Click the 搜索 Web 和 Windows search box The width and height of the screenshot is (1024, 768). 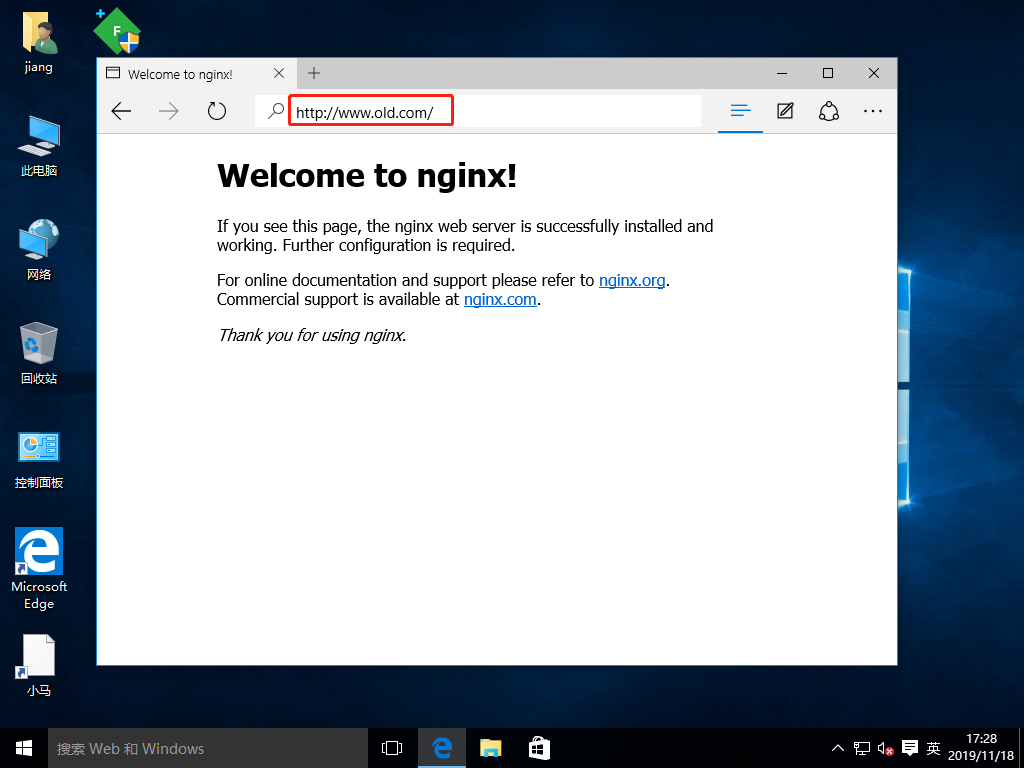[208, 748]
